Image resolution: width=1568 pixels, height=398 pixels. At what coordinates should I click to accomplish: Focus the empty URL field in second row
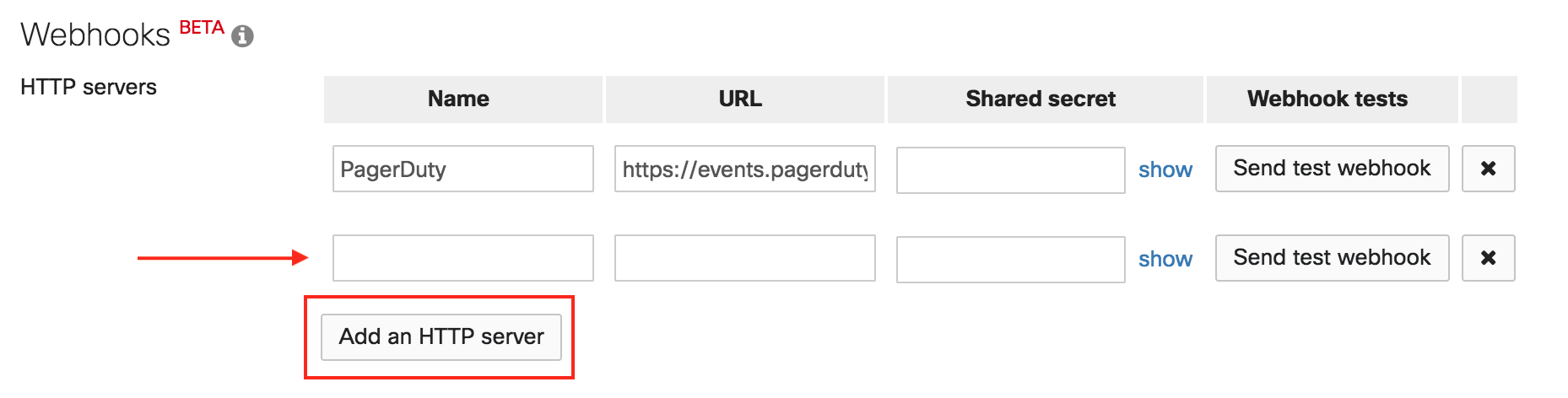click(x=744, y=258)
